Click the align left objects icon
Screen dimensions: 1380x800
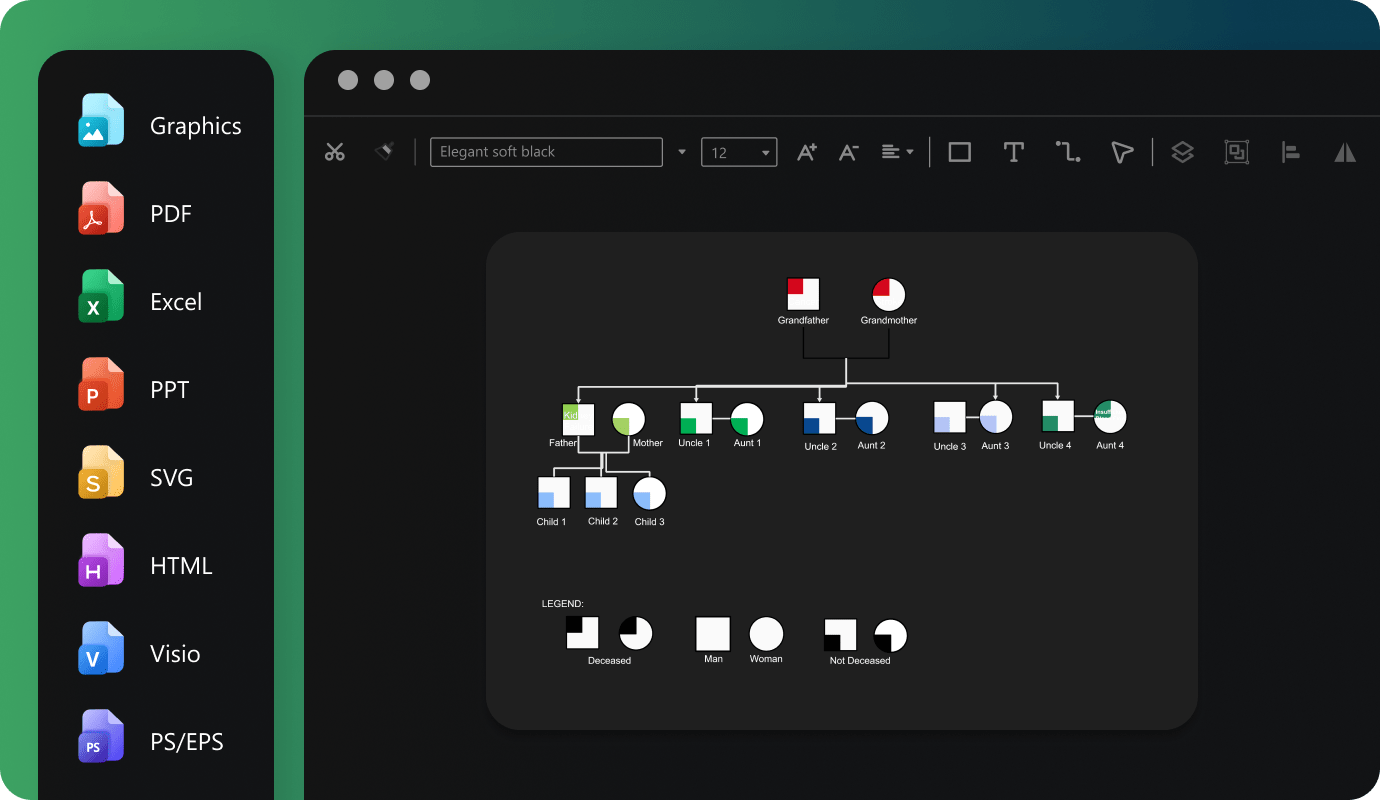(1290, 152)
